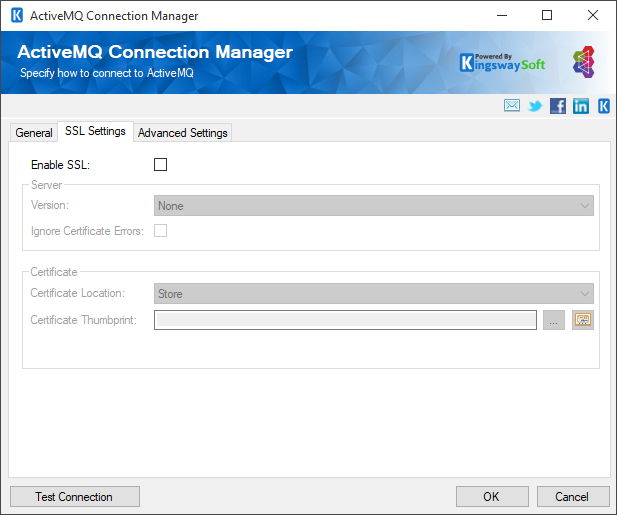The image size is (617, 515).
Task: Switch to the General tab
Action: click(x=34, y=133)
